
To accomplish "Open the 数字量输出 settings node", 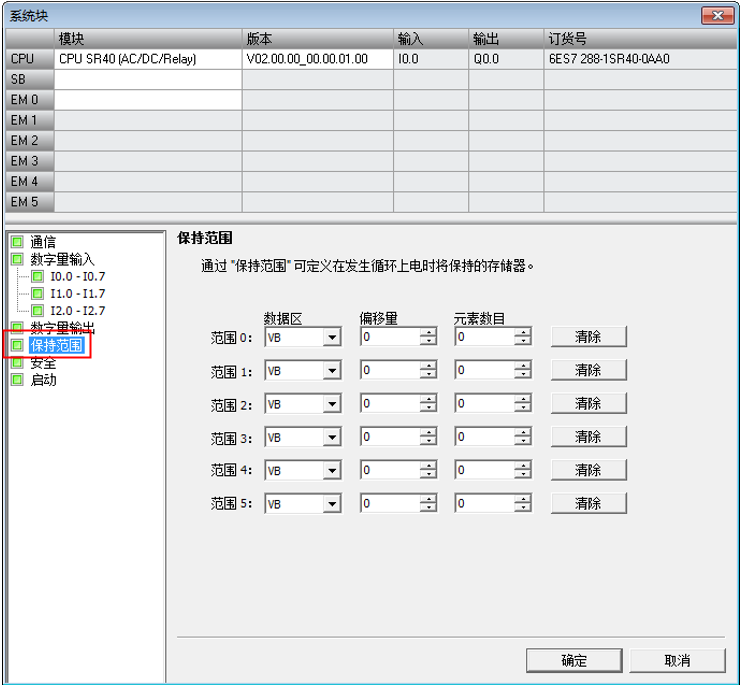I will 62,328.
